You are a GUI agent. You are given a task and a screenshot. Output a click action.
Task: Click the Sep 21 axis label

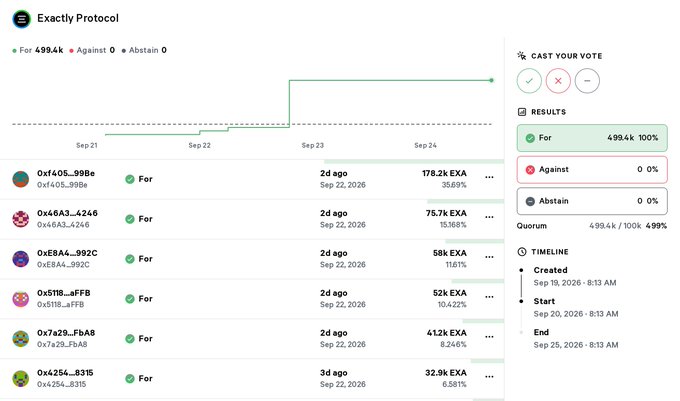tap(87, 145)
